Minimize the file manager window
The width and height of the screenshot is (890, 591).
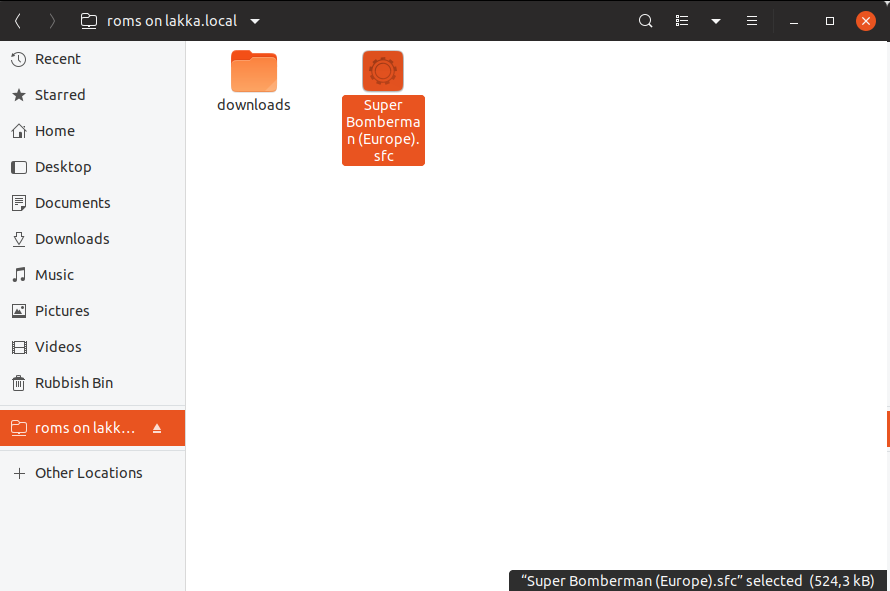click(794, 22)
